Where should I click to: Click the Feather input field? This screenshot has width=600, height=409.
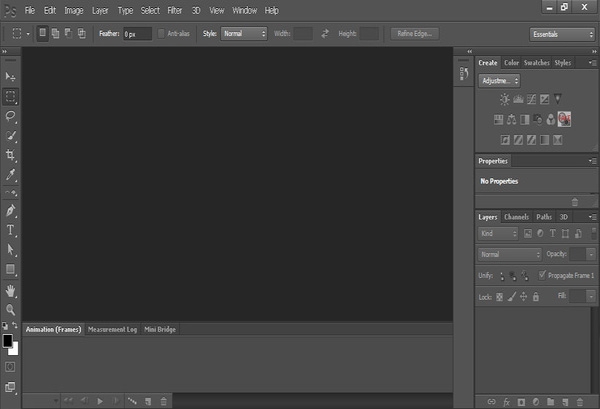tap(138, 33)
